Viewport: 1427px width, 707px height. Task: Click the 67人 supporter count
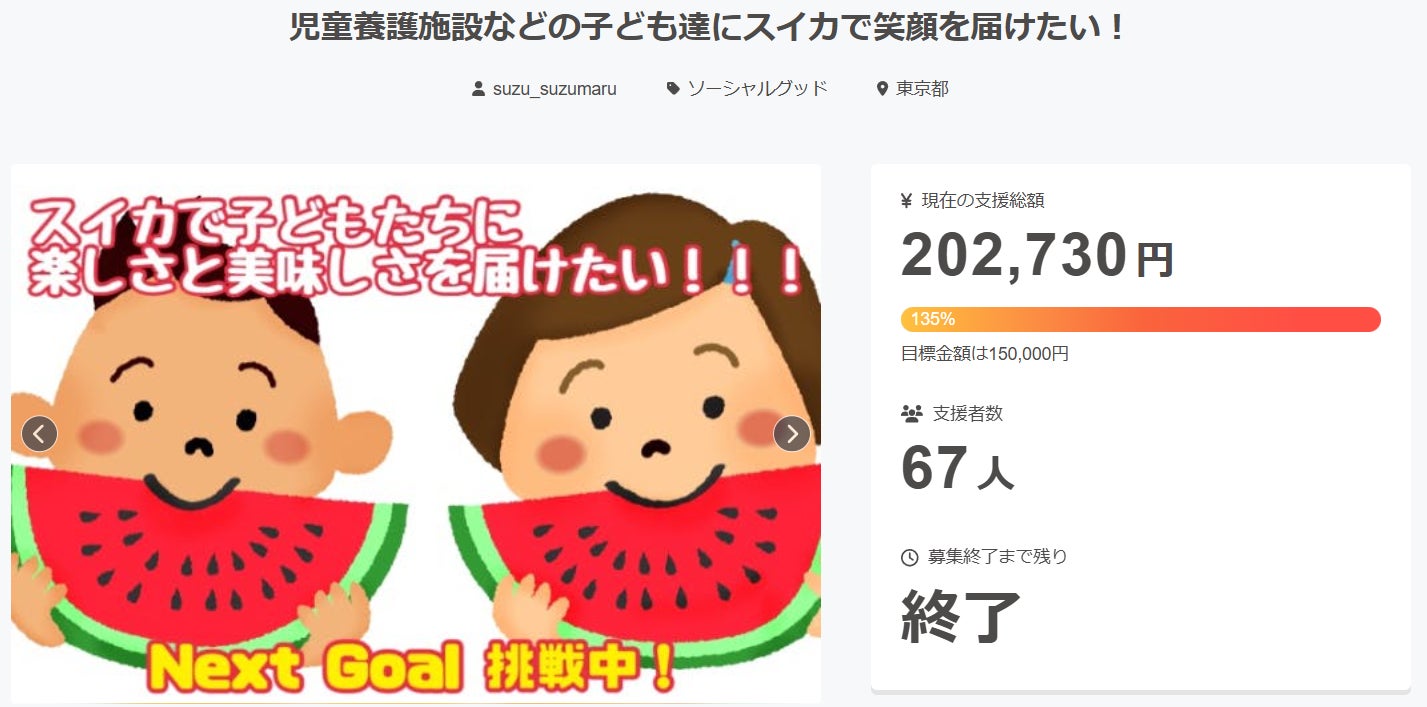957,468
